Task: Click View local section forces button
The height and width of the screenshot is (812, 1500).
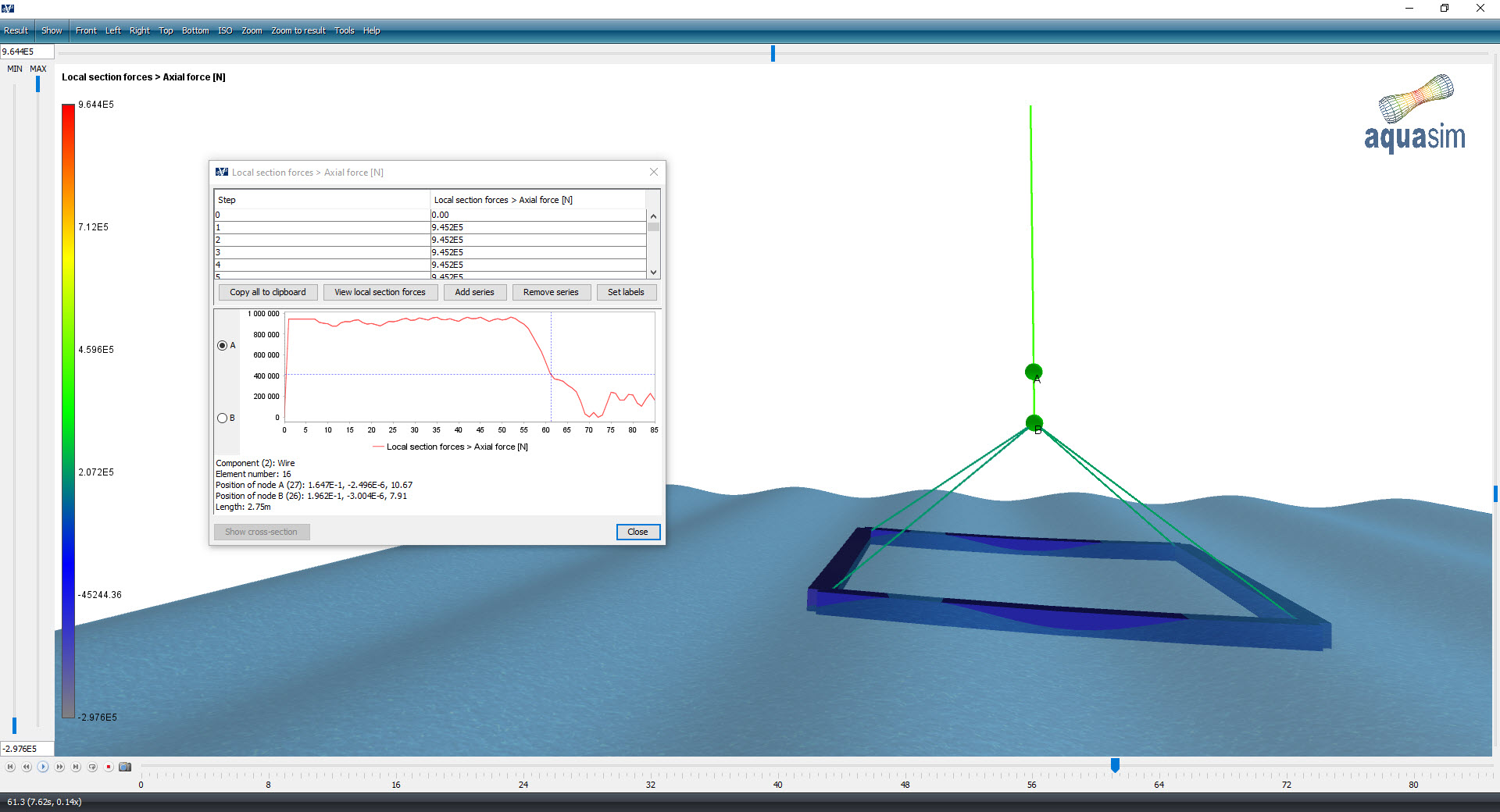Action: pos(380,292)
